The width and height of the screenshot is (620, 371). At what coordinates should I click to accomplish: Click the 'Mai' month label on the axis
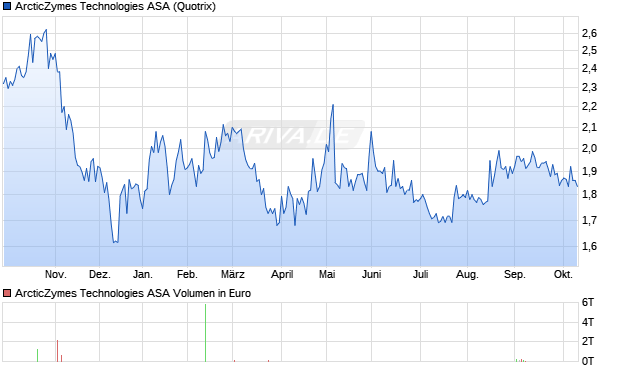click(x=327, y=274)
